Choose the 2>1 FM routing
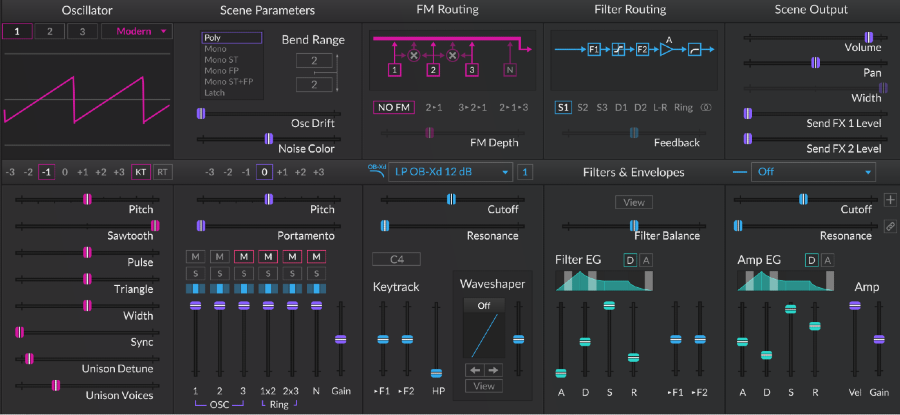 (x=433, y=107)
